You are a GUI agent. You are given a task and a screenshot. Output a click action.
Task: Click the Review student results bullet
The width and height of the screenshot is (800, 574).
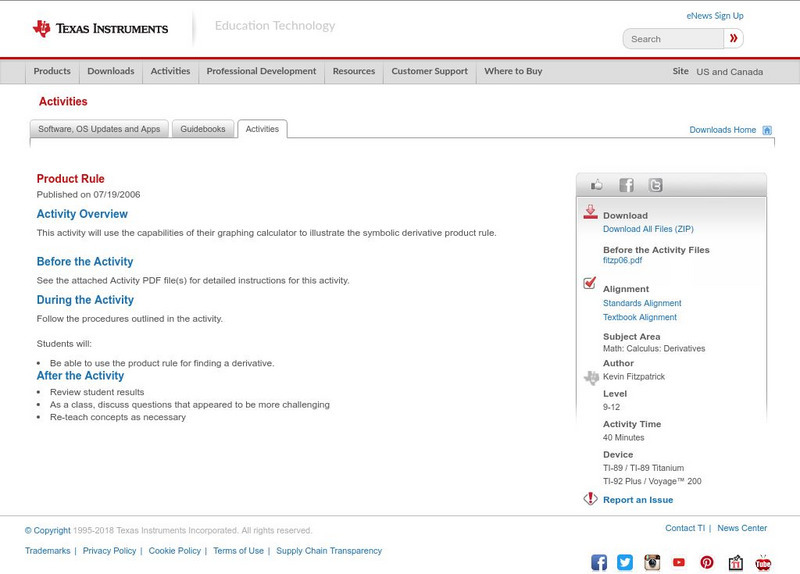pyautogui.click(x=97, y=392)
